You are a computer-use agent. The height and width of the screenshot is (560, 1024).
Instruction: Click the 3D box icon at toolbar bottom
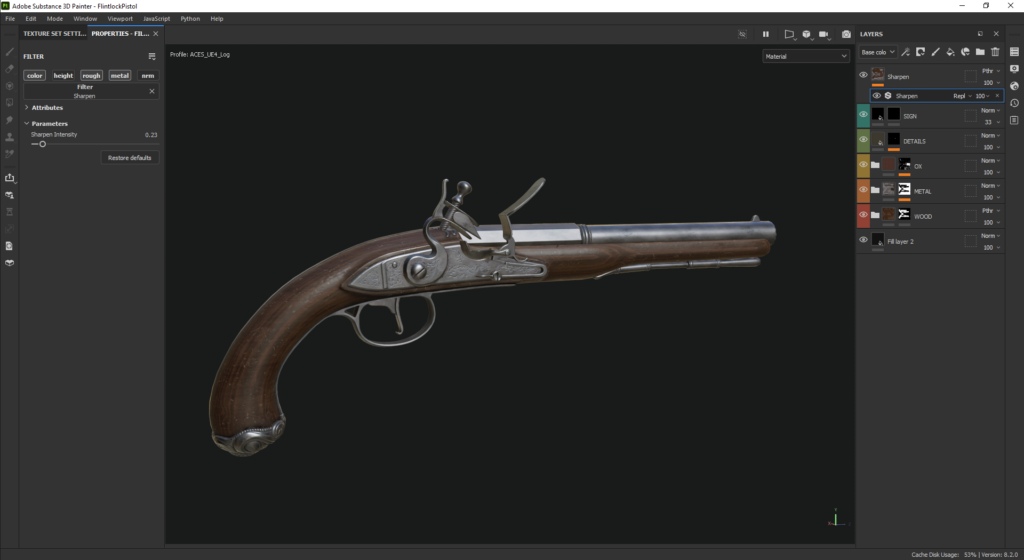[x=10, y=263]
